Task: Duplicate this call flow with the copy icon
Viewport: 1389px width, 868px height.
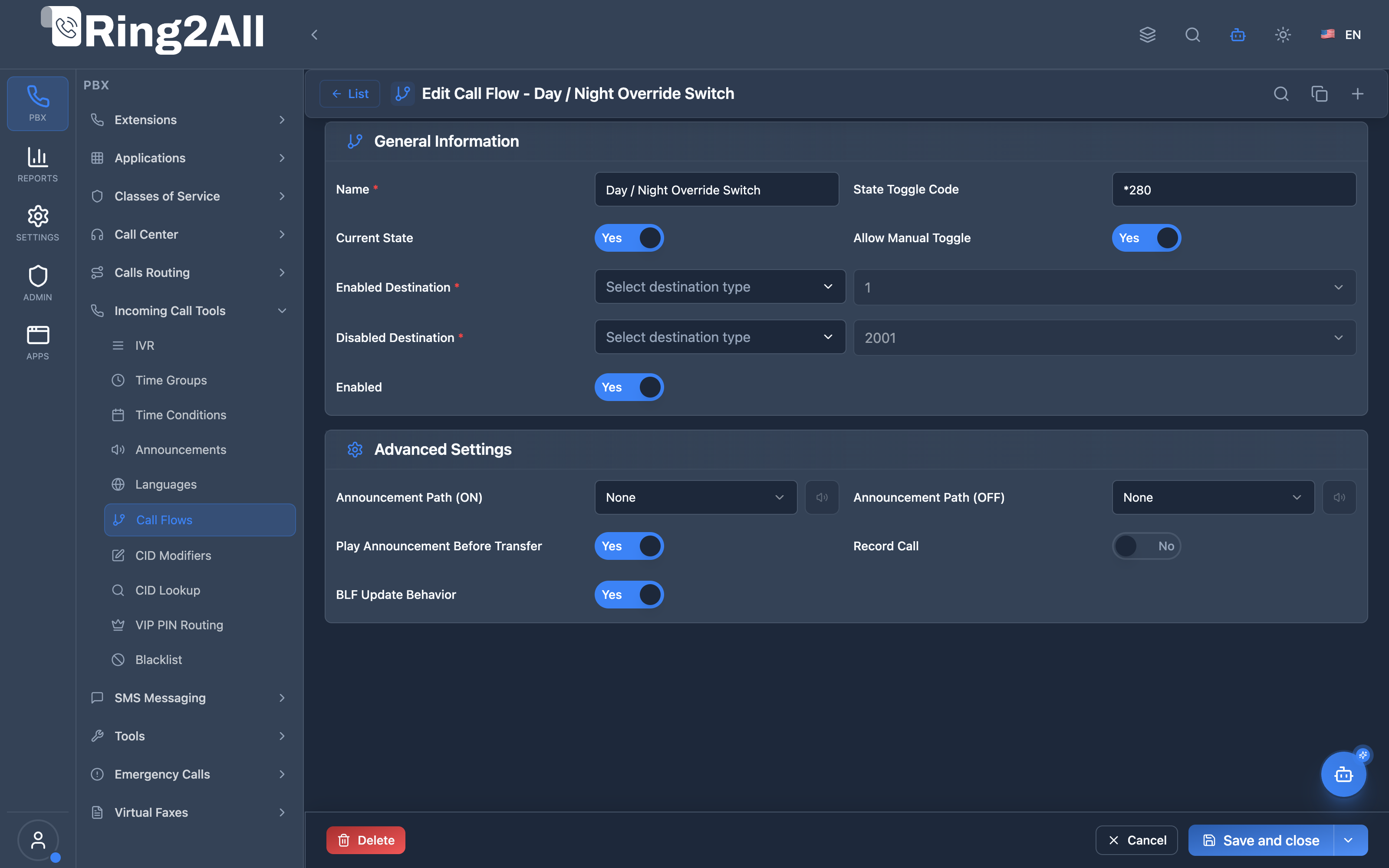Action: point(1320,94)
